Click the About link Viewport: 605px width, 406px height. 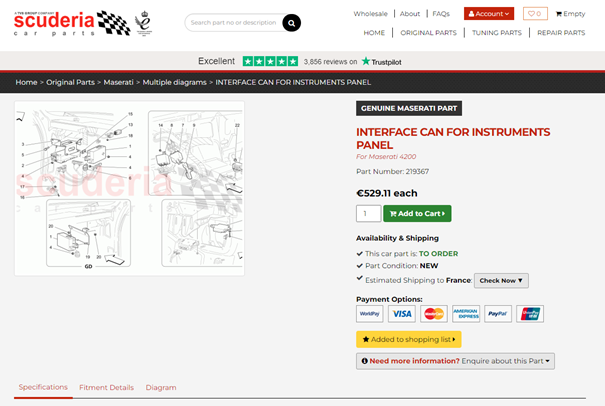pos(410,14)
